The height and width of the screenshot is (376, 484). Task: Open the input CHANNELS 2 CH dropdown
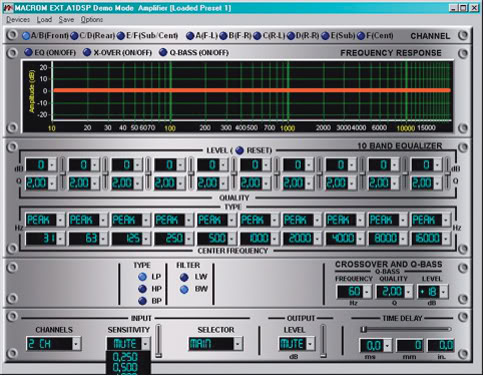pos(76,344)
